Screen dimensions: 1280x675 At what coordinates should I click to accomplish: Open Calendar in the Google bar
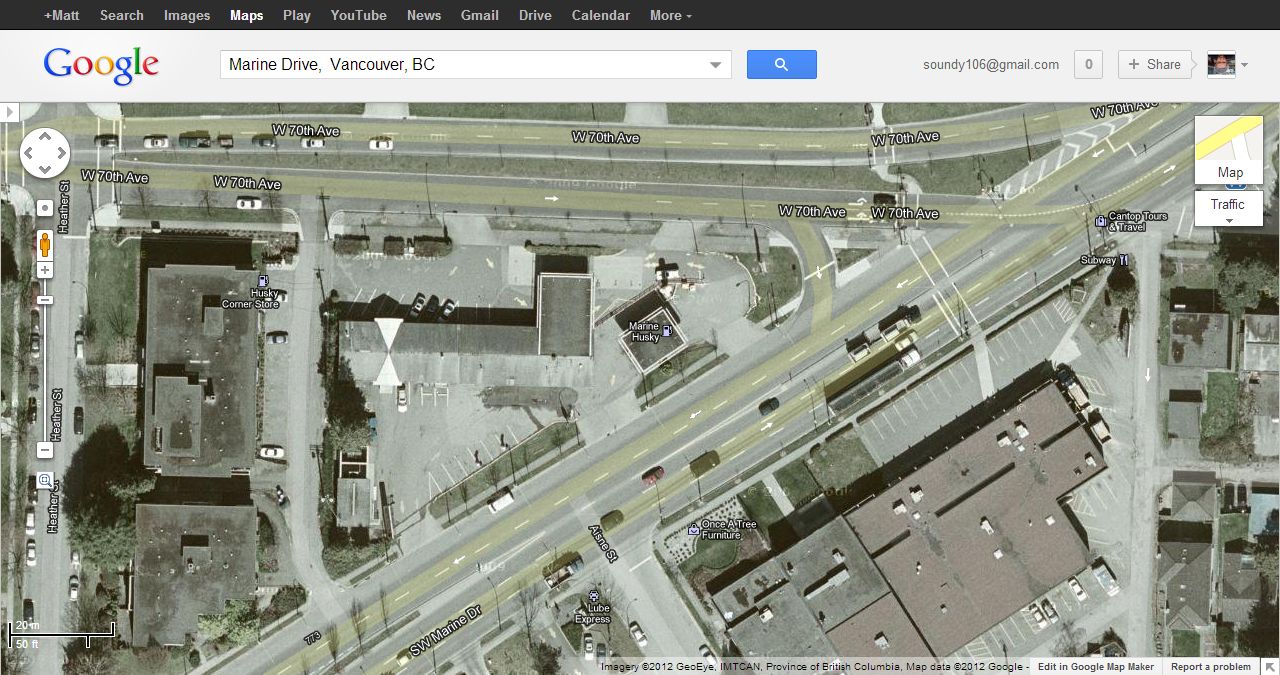(601, 15)
